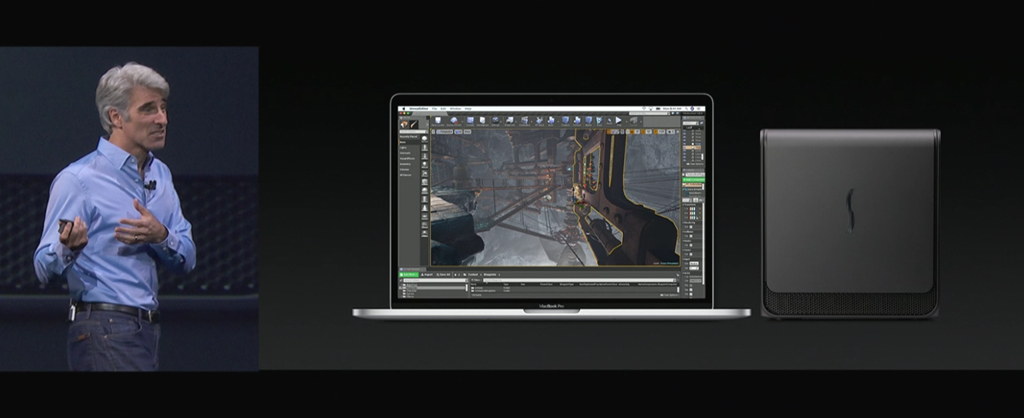
Task: Select Basic category in Modes panel
Action: click(x=403, y=142)
